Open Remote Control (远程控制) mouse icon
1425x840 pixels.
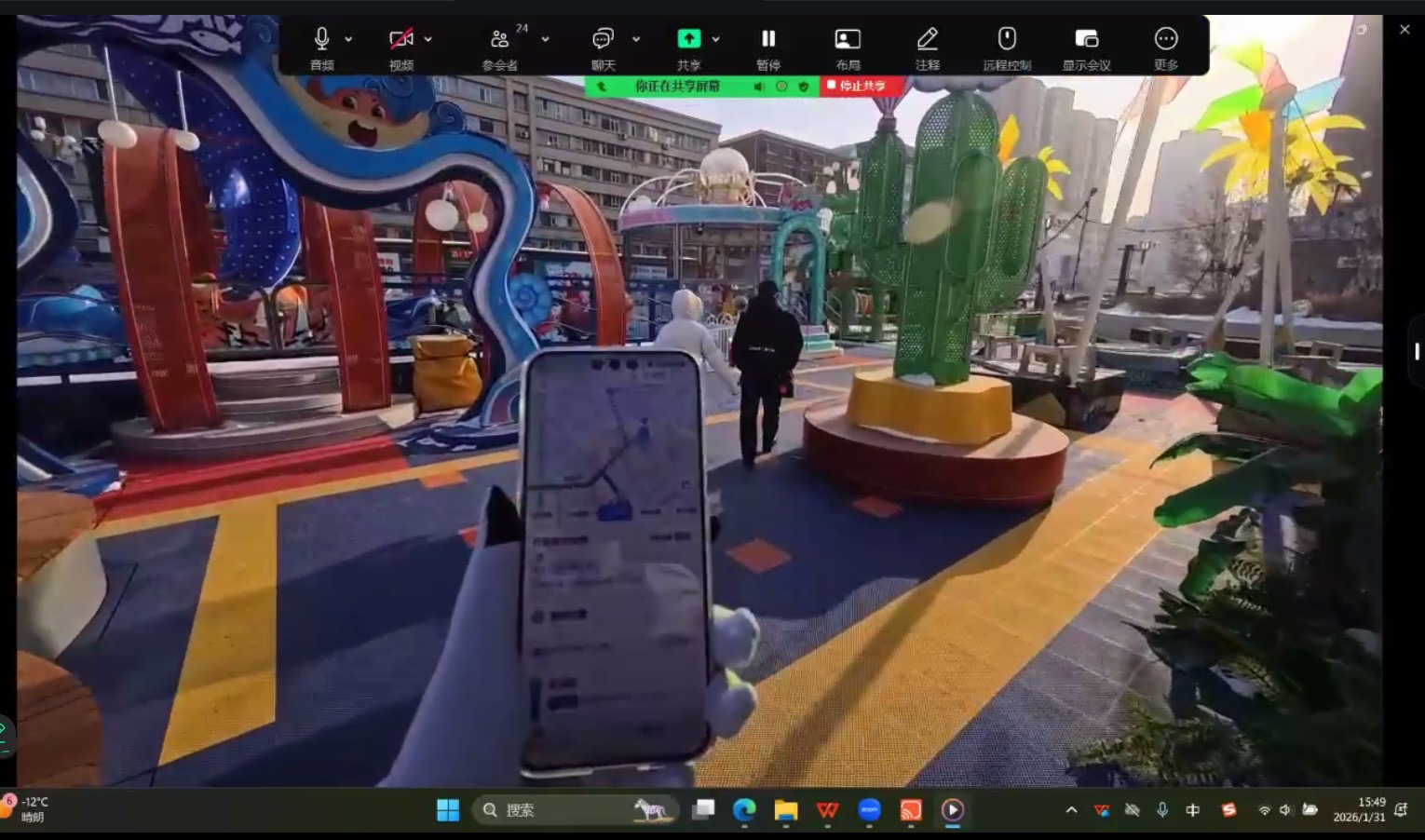1006,39
